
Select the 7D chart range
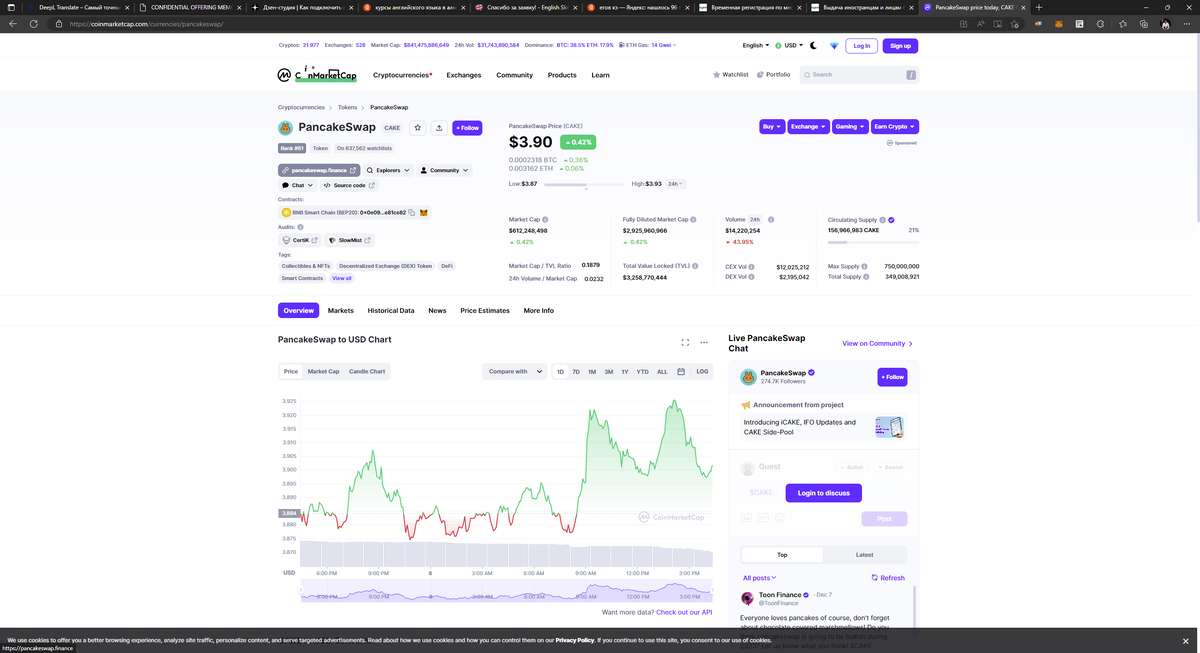576,371
